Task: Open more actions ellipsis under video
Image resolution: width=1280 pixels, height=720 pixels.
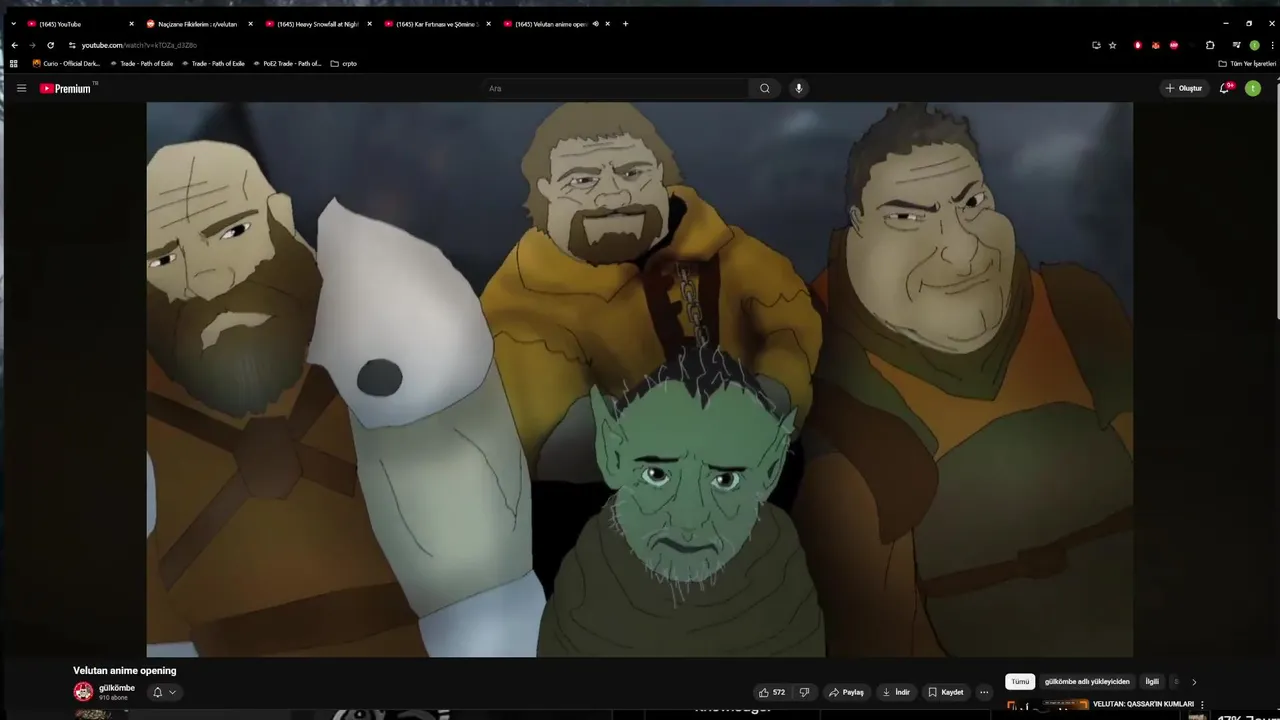Action: (984, 692)
